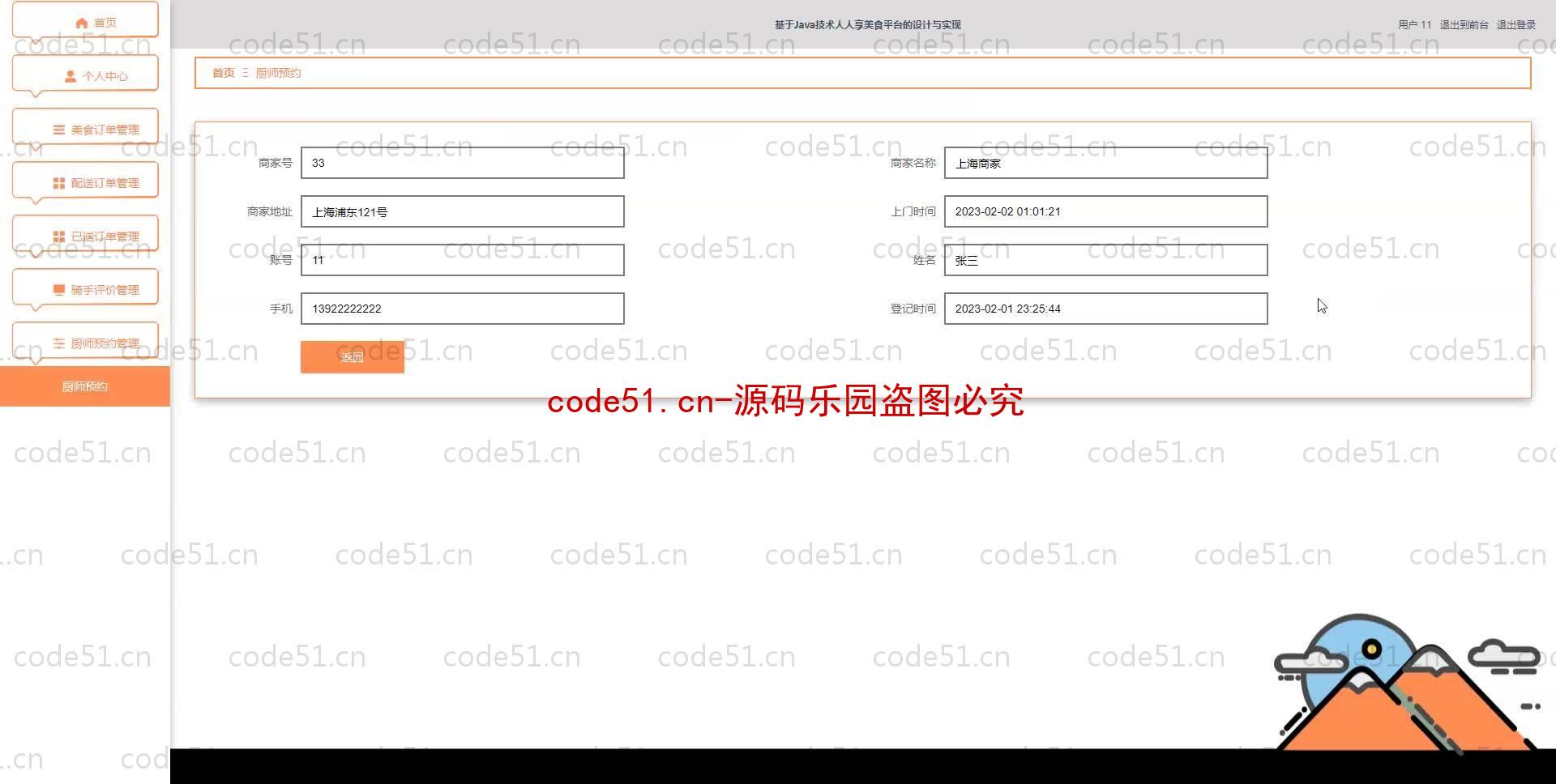Click 退出到前台 link
This screenshot has height=784, width=1556.
tap(1464, 25)
